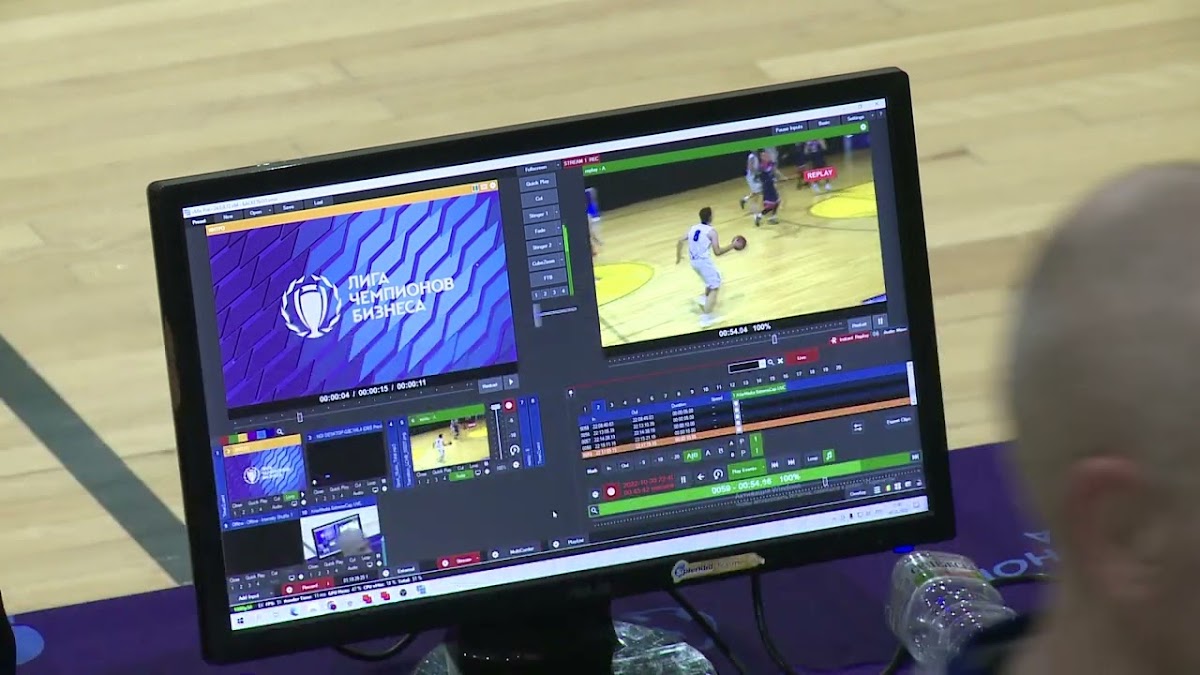
Task: Expand the Stinger 1 transition dropdown arrow
Action: tap(557, 213)
